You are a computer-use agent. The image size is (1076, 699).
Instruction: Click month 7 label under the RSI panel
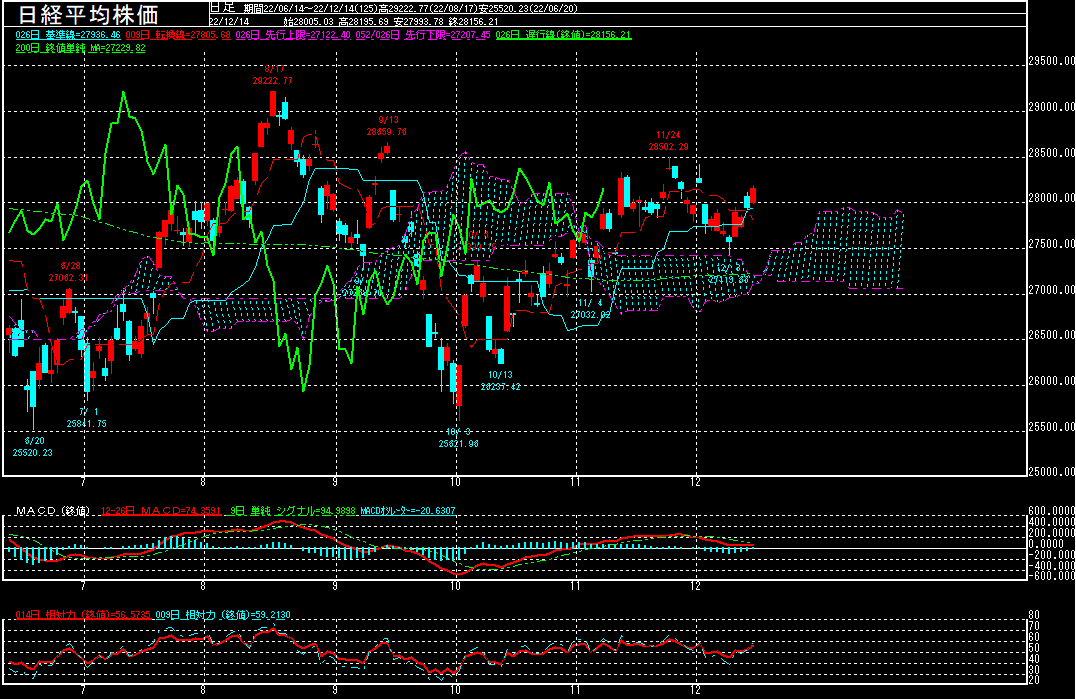[83, 691]
